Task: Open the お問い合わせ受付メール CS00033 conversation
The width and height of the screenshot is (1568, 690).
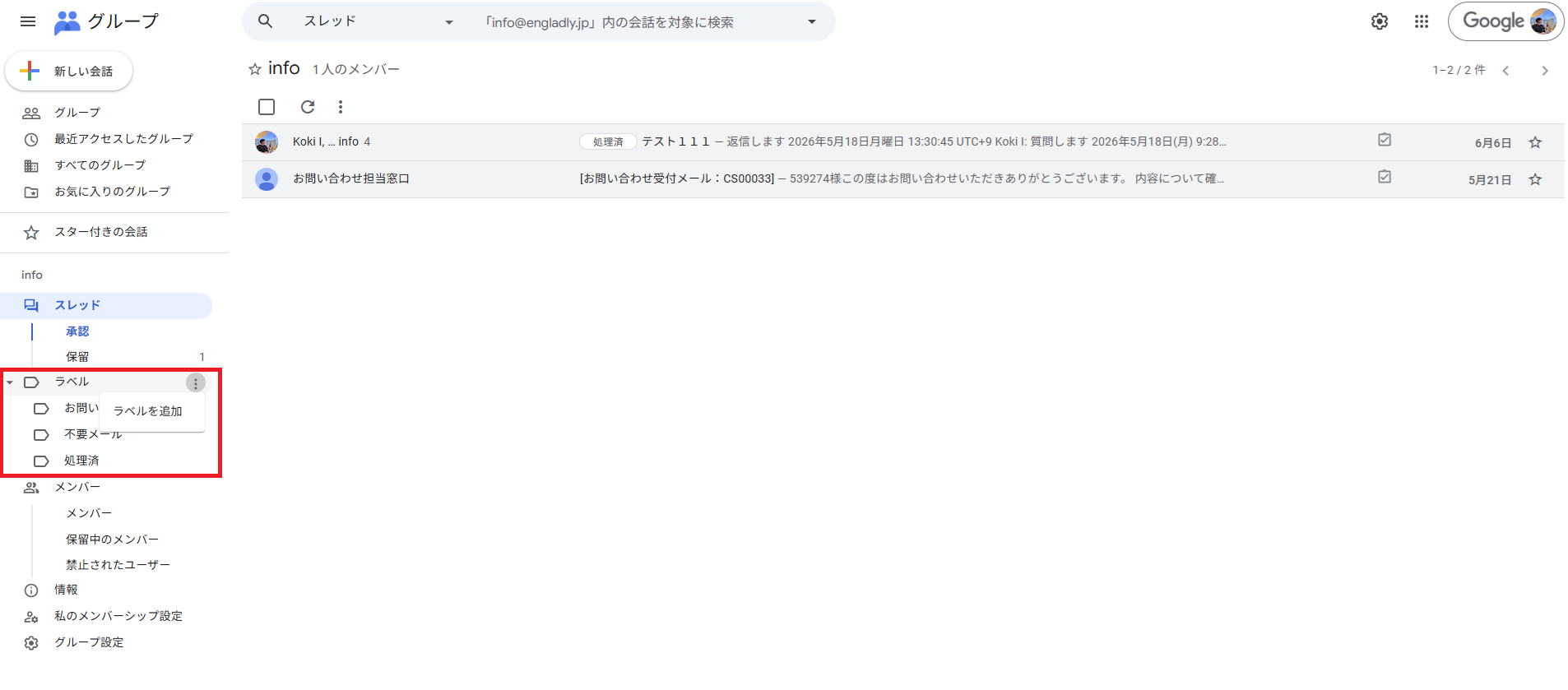Action: 903,179
